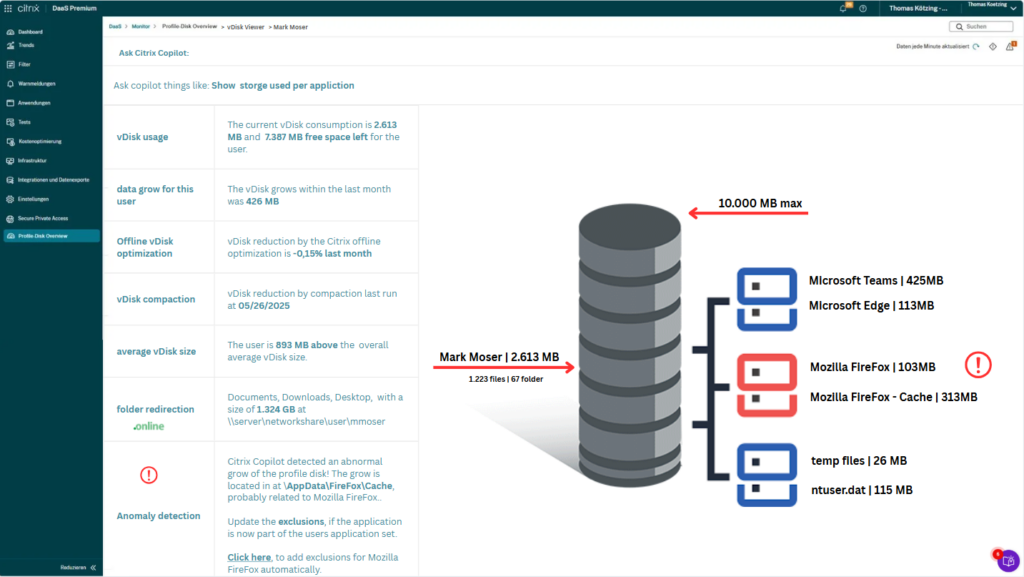Click the Trends sidebar icon
This screenshot has width=1024, height=577.
coord(10,45)
